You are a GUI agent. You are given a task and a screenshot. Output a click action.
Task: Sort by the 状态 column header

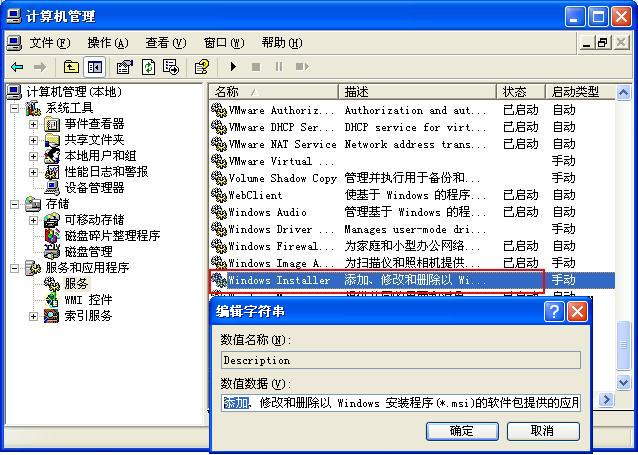[x=521, y=92]
